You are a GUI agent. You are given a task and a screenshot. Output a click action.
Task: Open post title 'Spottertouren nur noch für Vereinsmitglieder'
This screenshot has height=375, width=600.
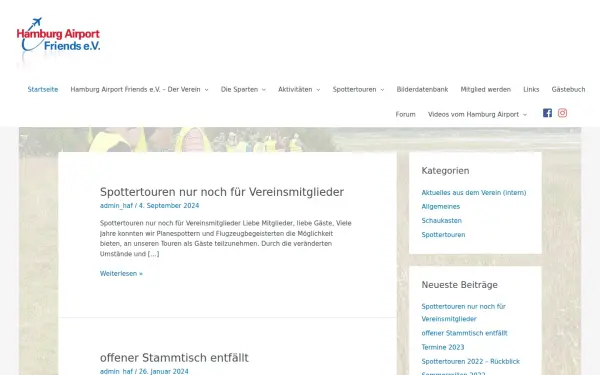click(222, 192)
